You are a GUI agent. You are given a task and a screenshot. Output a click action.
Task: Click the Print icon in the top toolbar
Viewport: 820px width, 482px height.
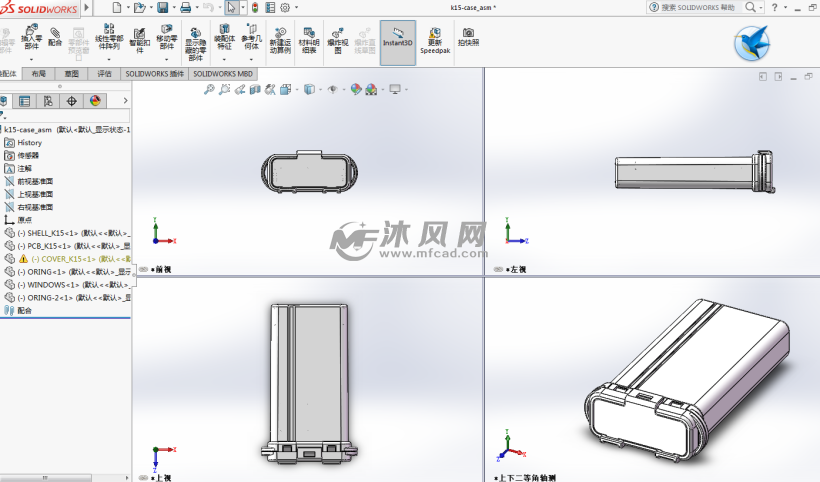pos(185,8)
